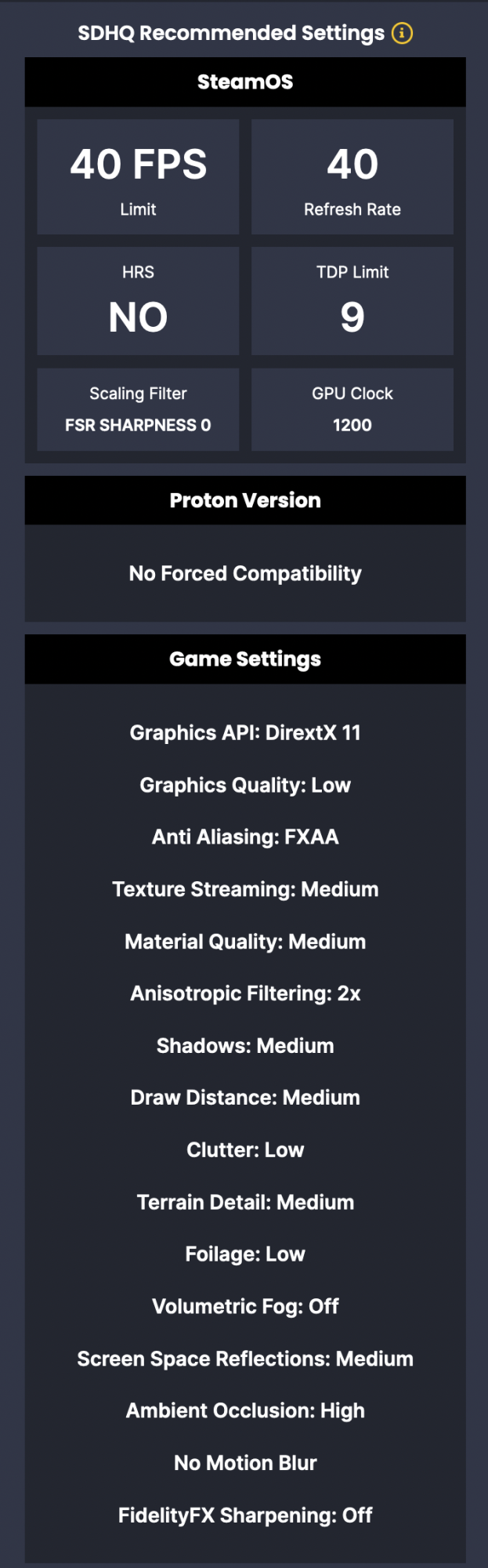Click the GPU Clock 1200 tile

tap(352, 409)
